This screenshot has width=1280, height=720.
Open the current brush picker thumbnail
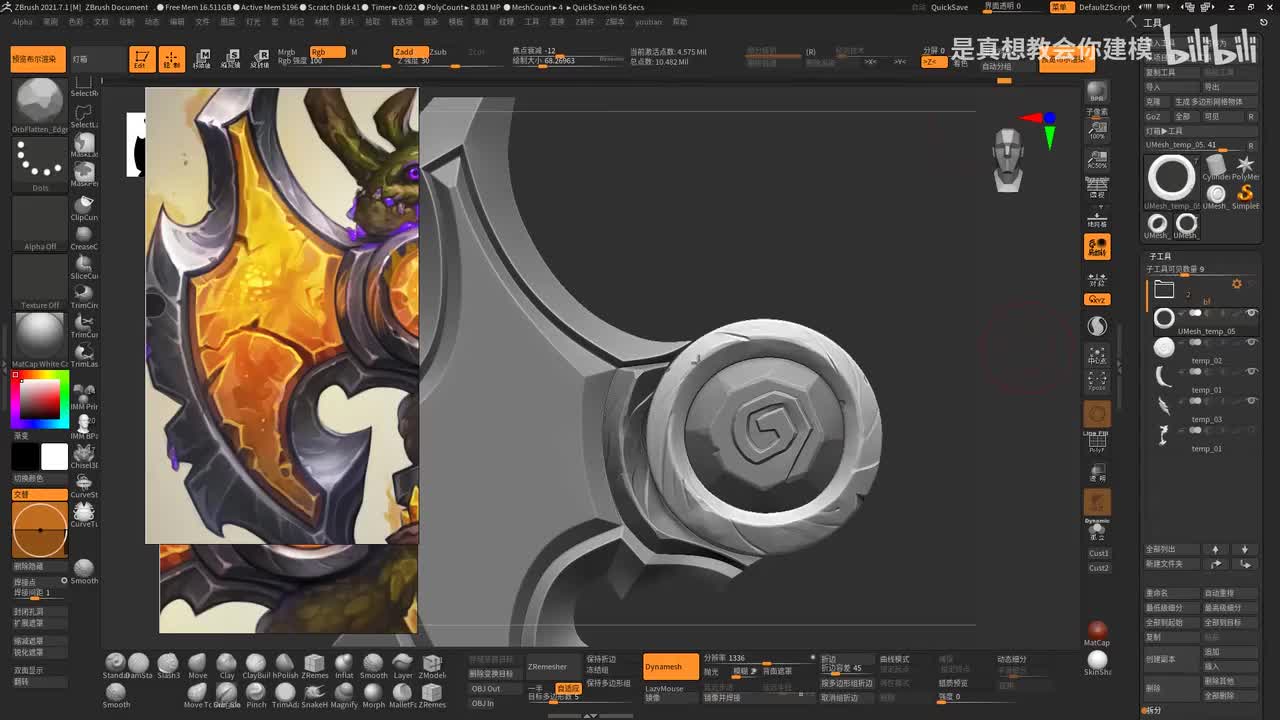[x=40, y=105]
